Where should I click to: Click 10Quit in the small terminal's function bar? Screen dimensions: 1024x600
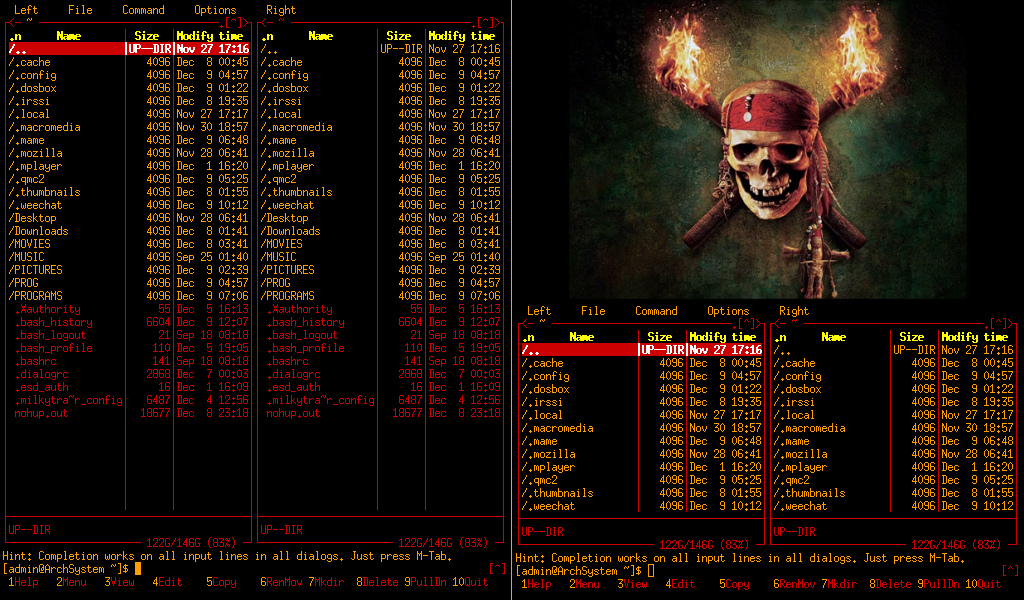984,584
